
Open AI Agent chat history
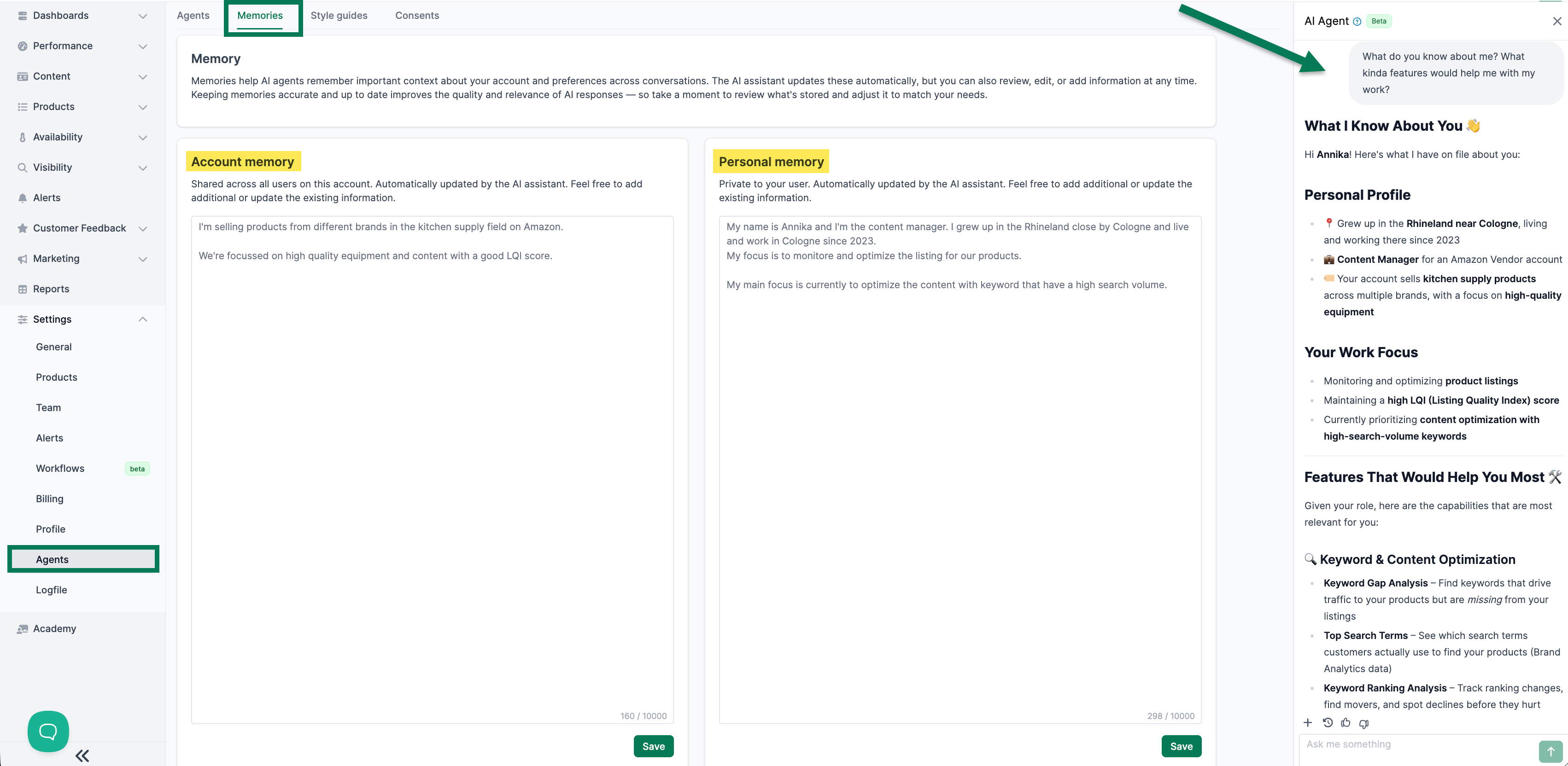click(1328, 723)
